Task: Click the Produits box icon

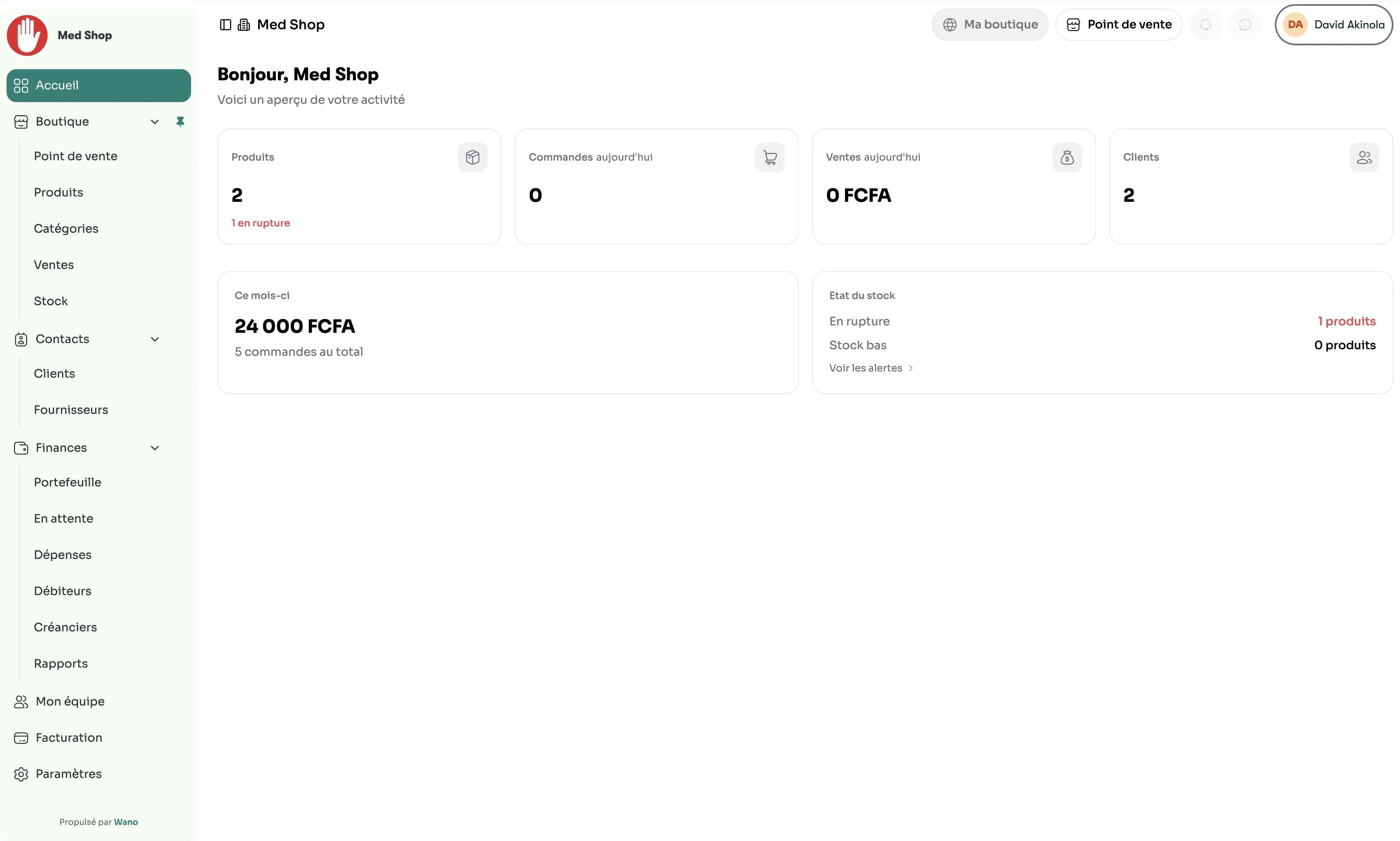Action: point(472,157)
